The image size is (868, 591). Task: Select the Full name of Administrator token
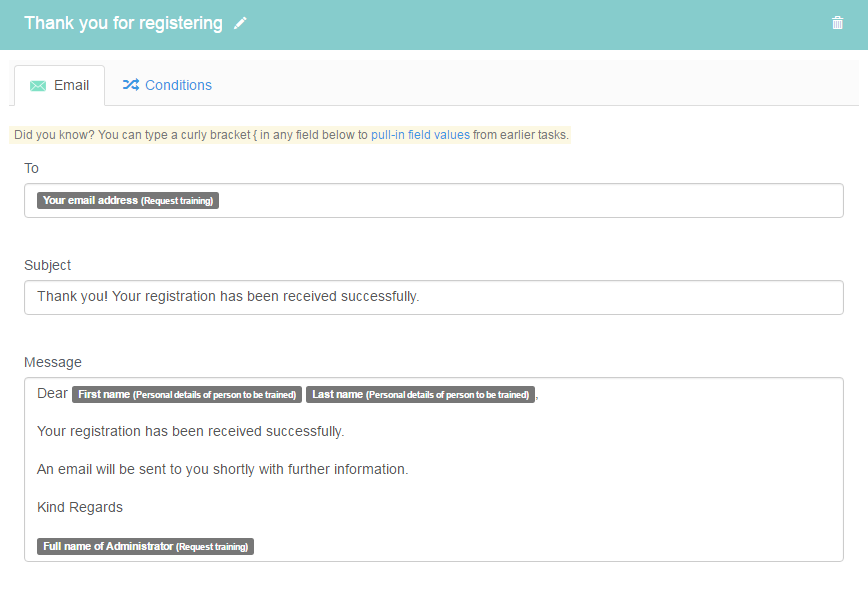point(145,547)
